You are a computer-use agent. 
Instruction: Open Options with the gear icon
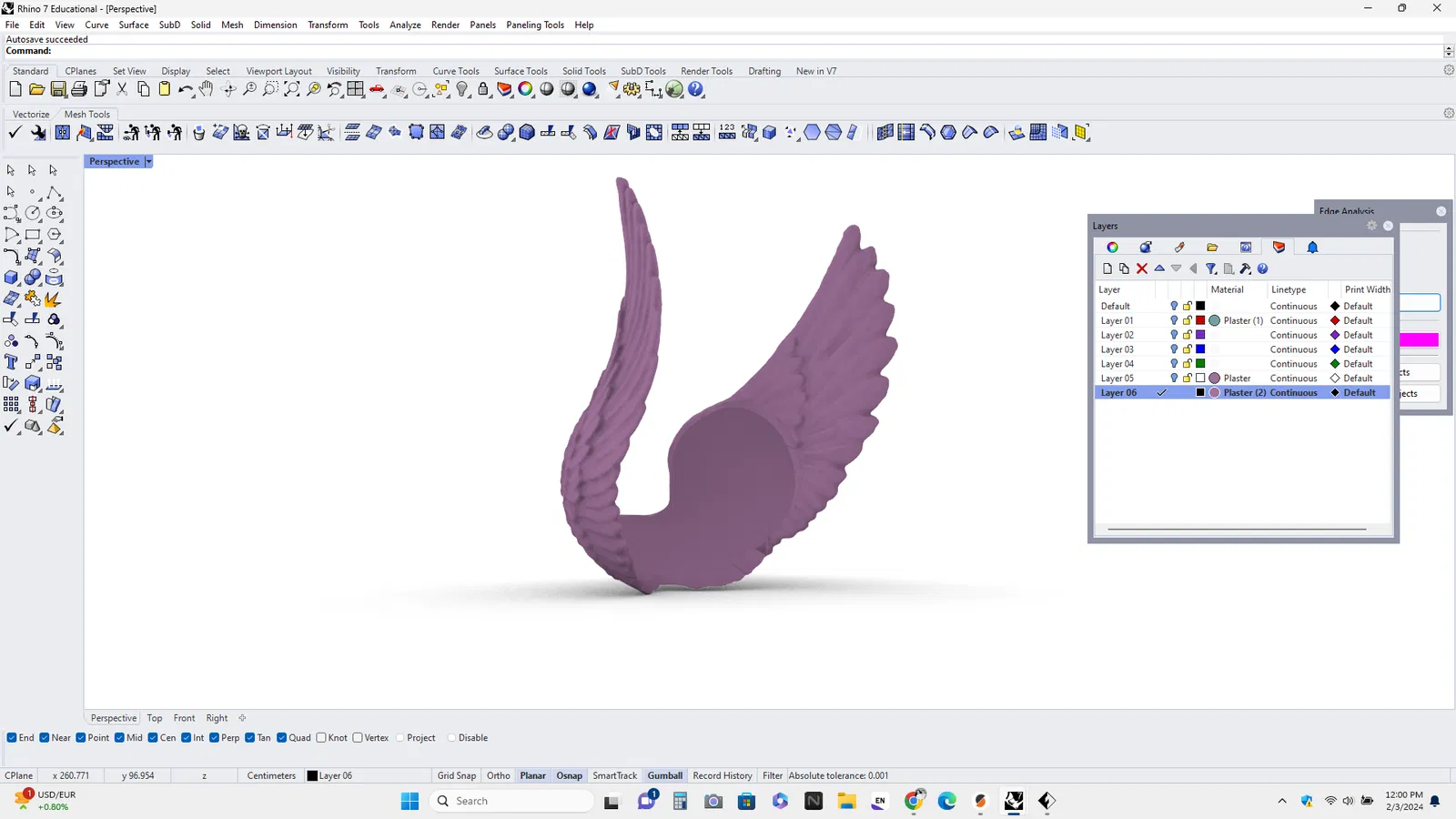(x=632, y=89)
